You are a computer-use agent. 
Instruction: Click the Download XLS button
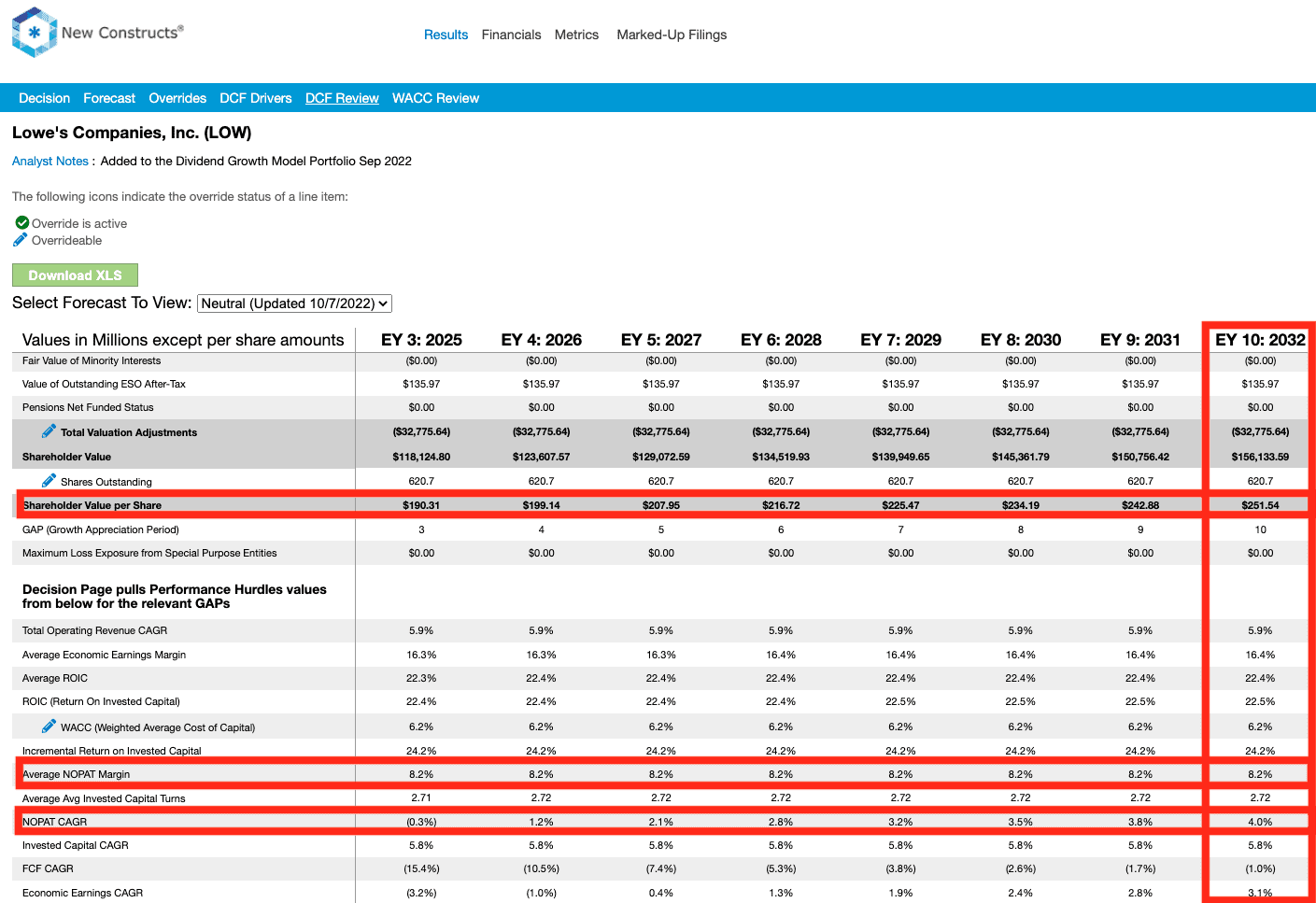tap(75, 275)
